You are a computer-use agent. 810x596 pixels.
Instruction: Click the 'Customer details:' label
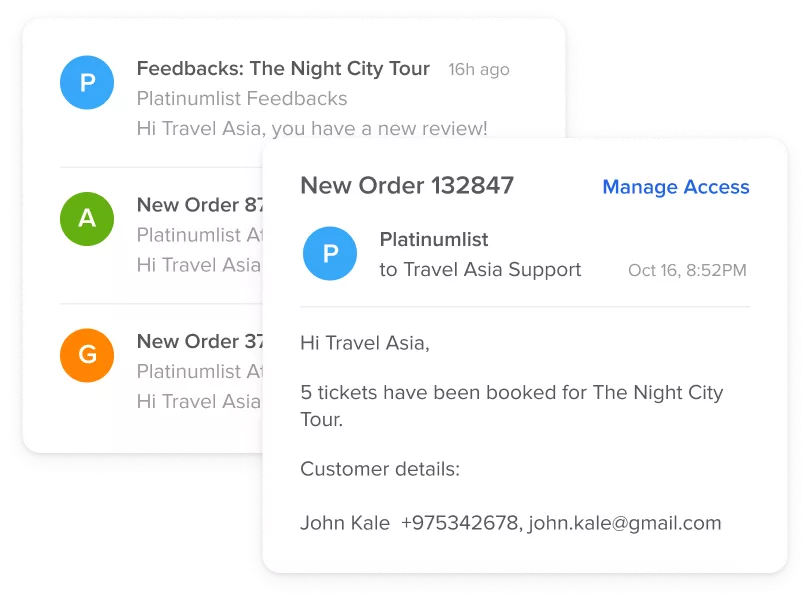pyautogui.click(x=380, y=469)
